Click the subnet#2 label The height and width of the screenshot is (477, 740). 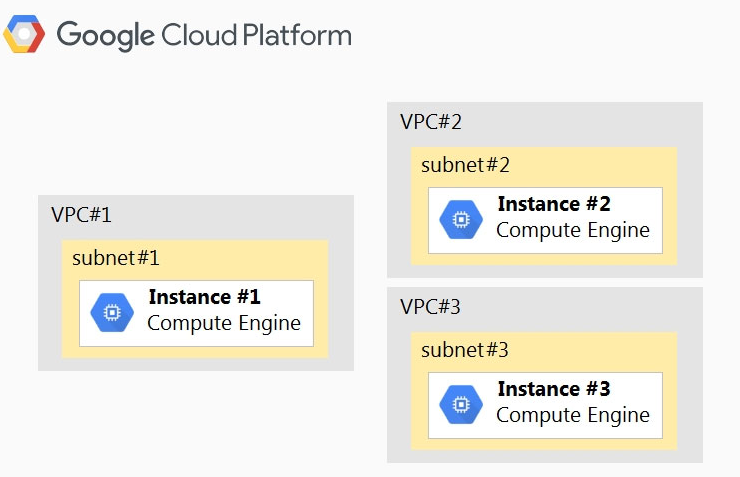click(465, 165)
